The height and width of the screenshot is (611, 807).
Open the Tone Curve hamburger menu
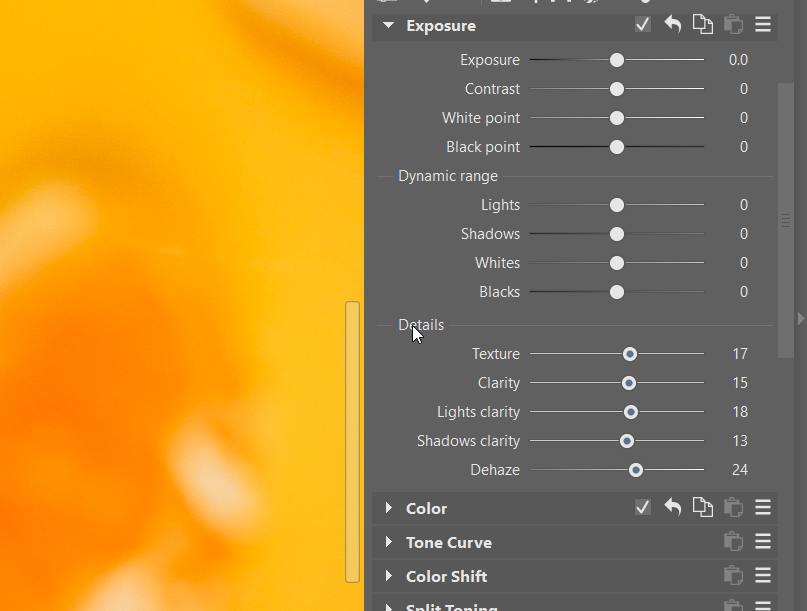coord(763,542)
